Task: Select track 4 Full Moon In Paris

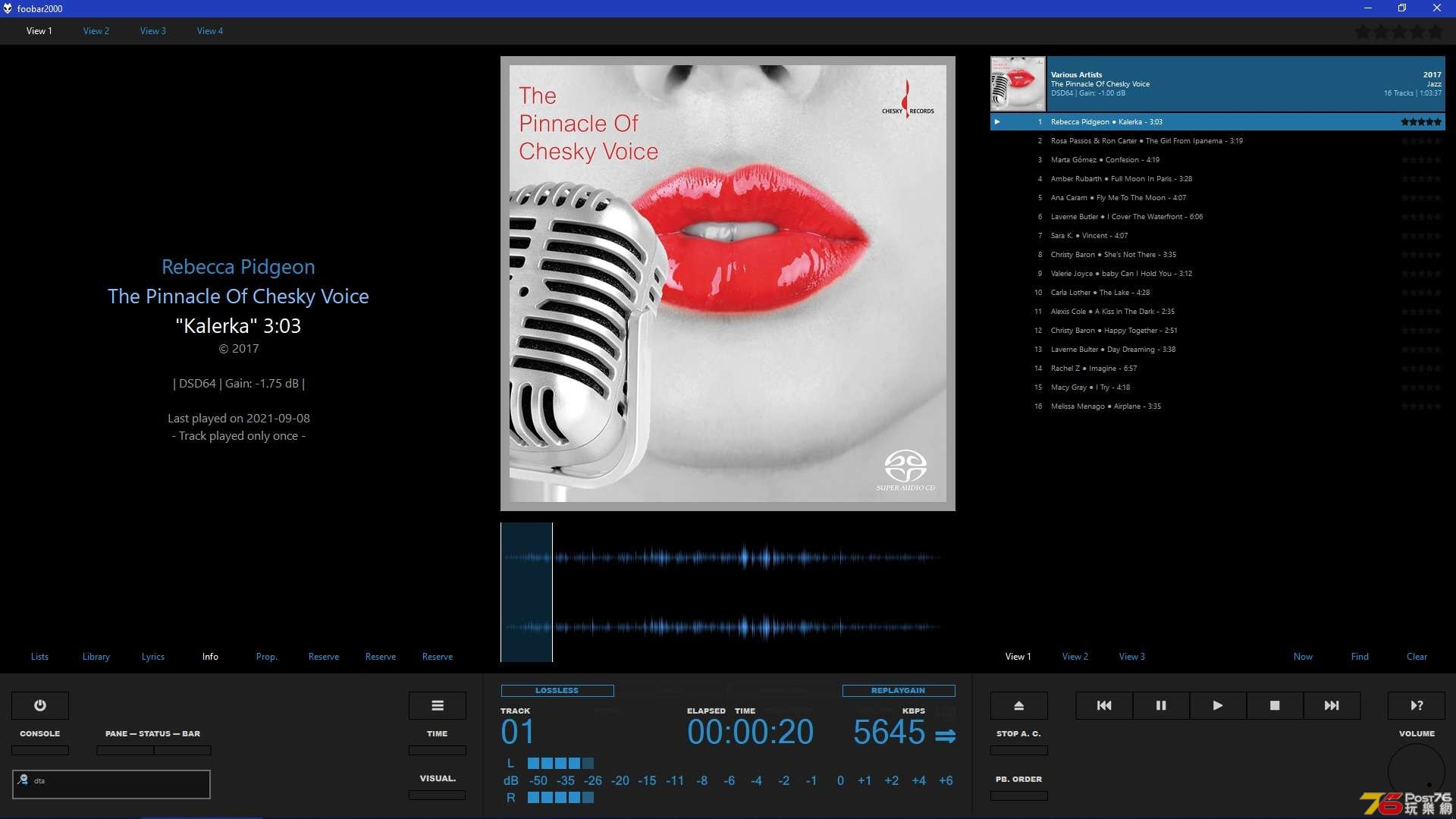Action: click(x=1217, y=179)
